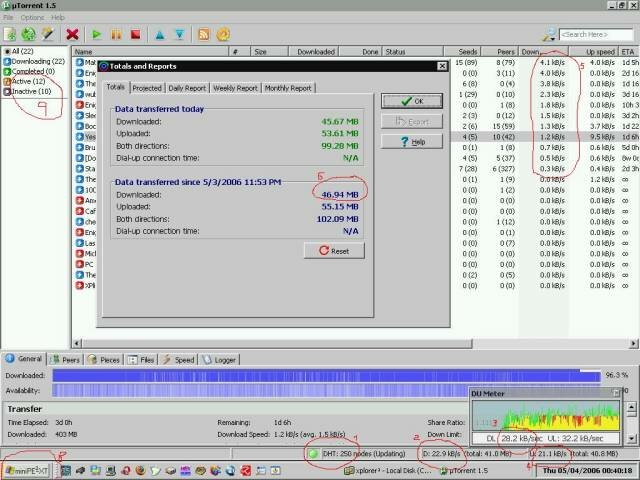Open the Preferences gear icon
The image size is (640, 480).
223,35
